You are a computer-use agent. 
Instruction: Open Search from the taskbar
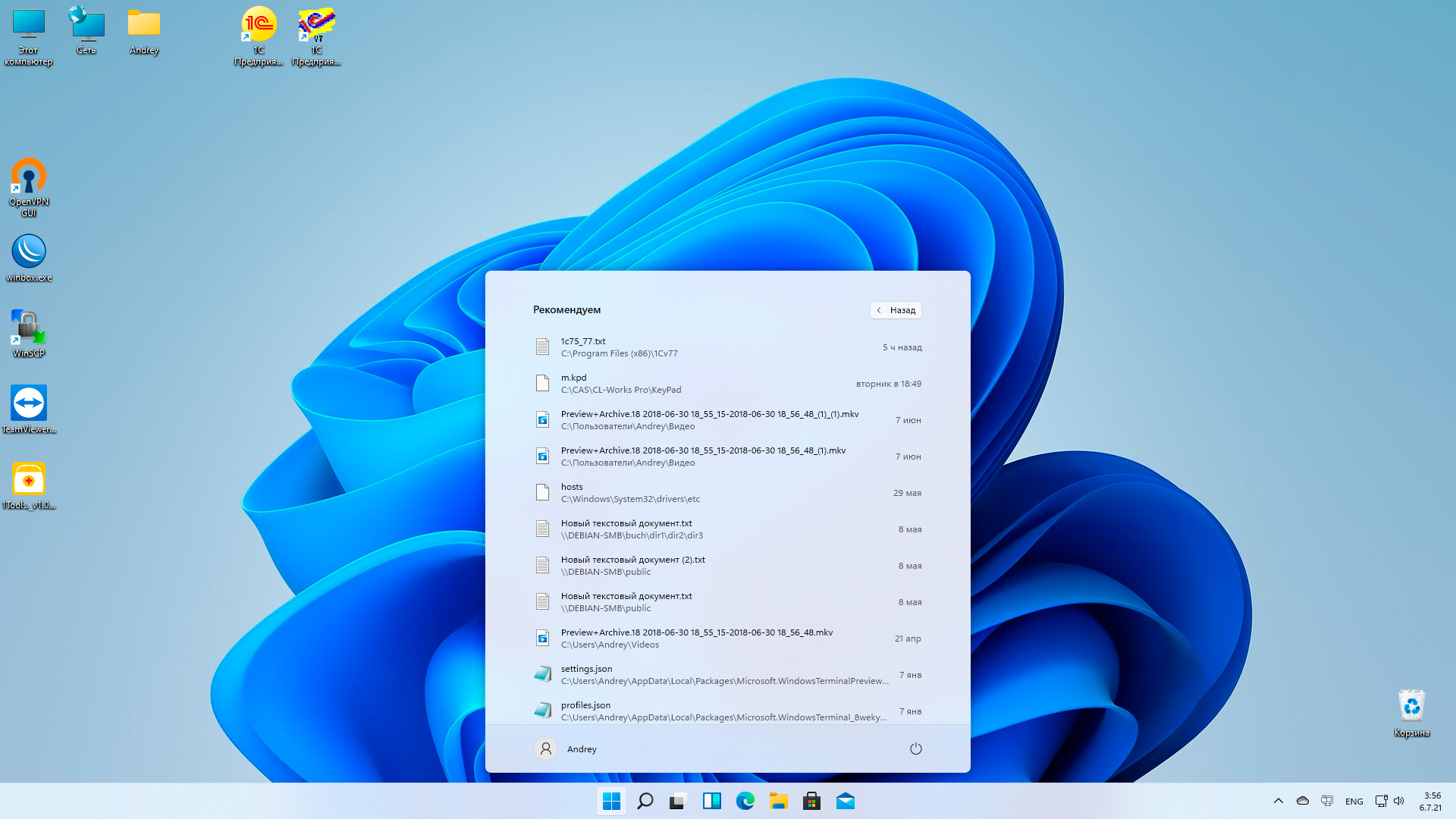tap(645, 801)
